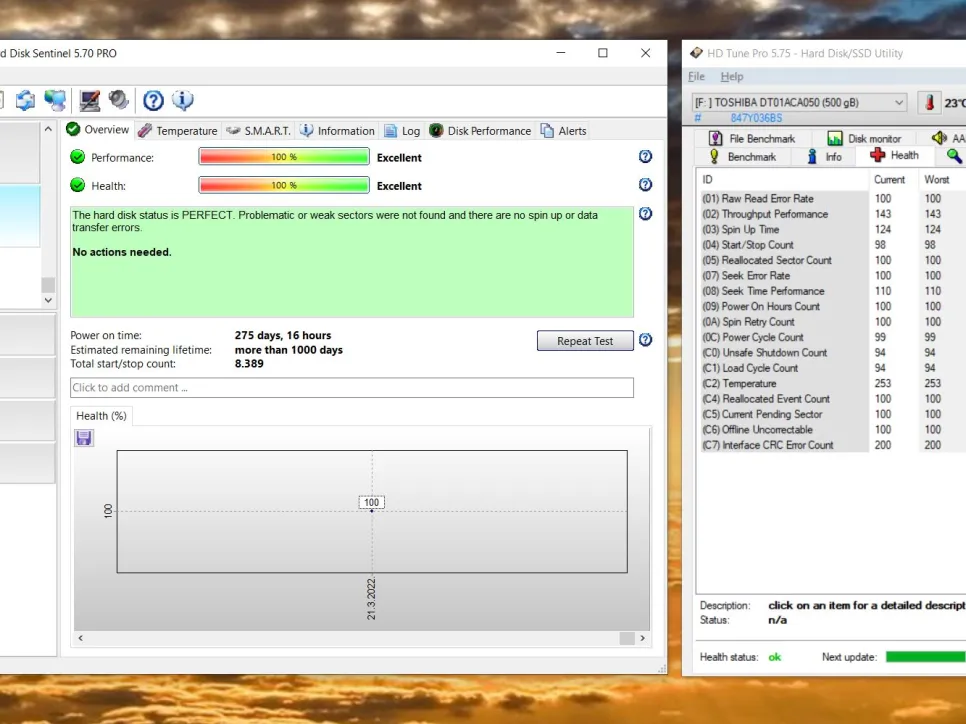Open the configuration monitor-with-pen icon
Viewport: 966px width, 724px height.
(90, 100)
